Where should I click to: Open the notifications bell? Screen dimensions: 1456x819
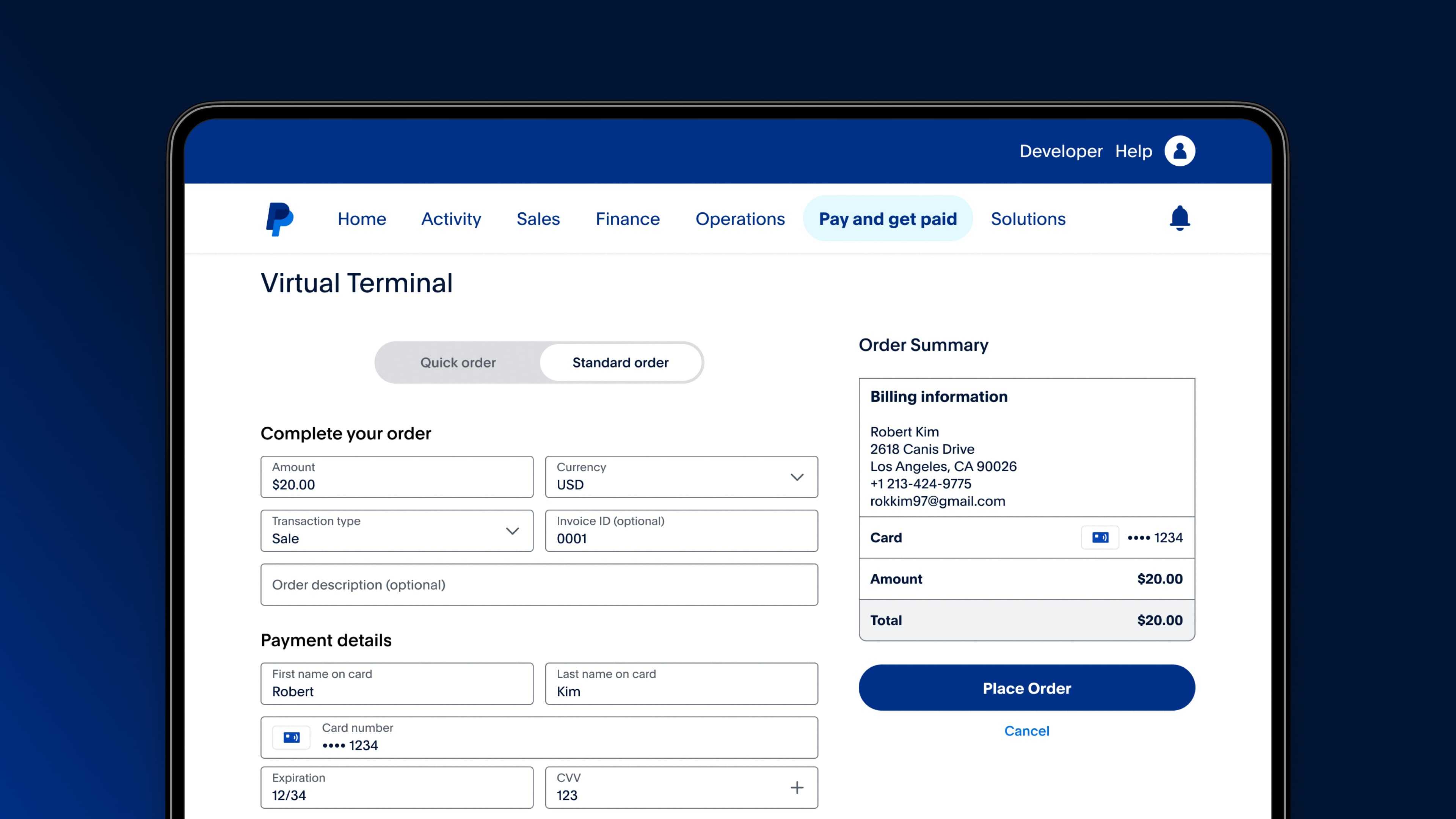click(x=1180, y=218)
